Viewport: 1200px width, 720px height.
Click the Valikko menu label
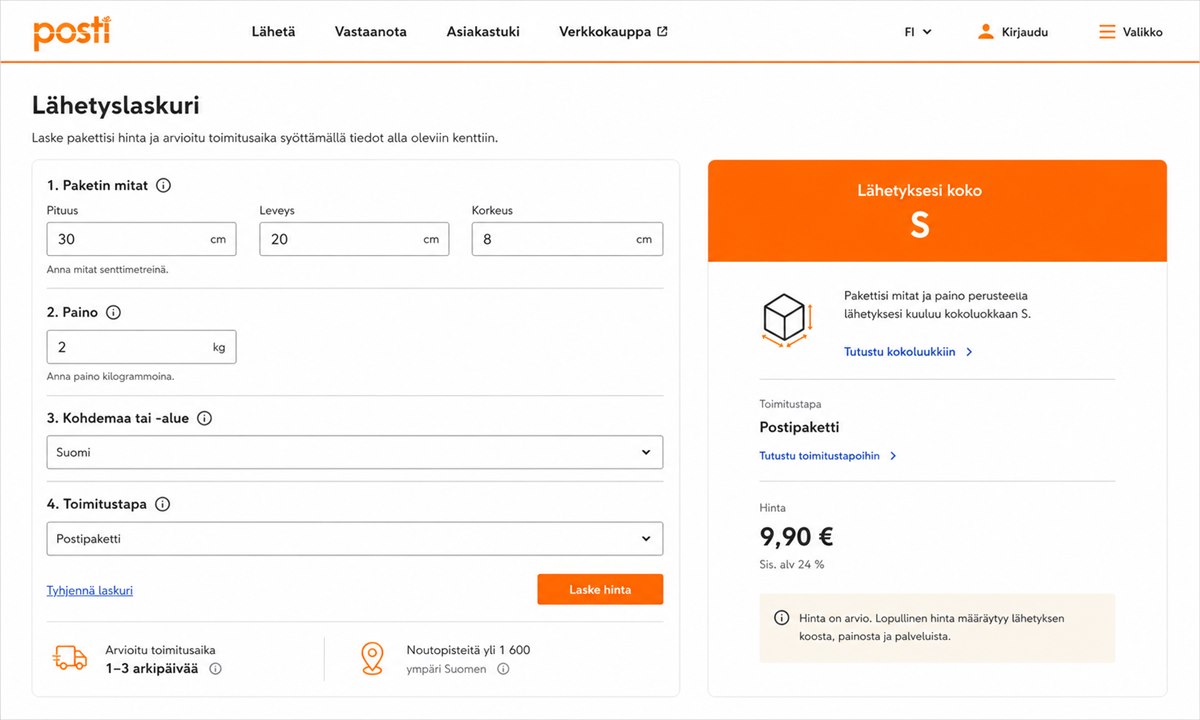coord(1142,32)
